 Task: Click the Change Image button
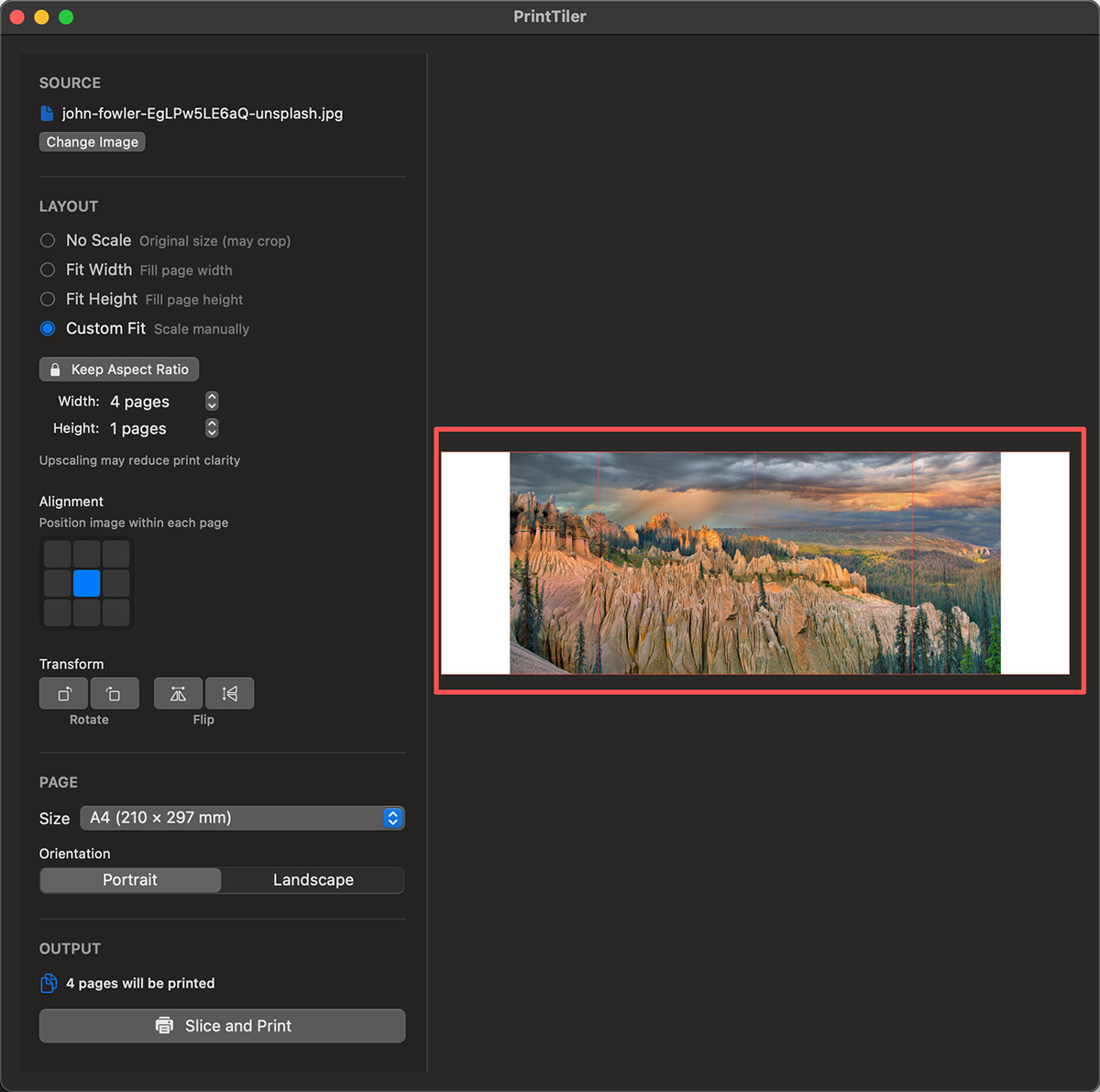click(92, 141)
